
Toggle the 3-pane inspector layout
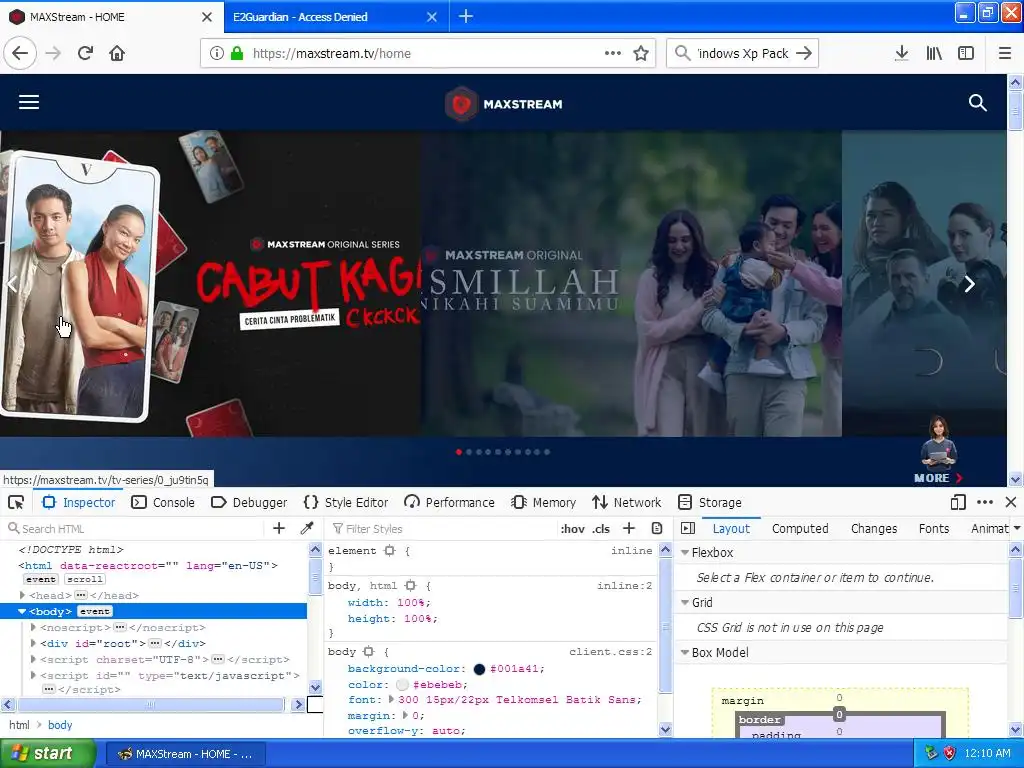point(688,528)
